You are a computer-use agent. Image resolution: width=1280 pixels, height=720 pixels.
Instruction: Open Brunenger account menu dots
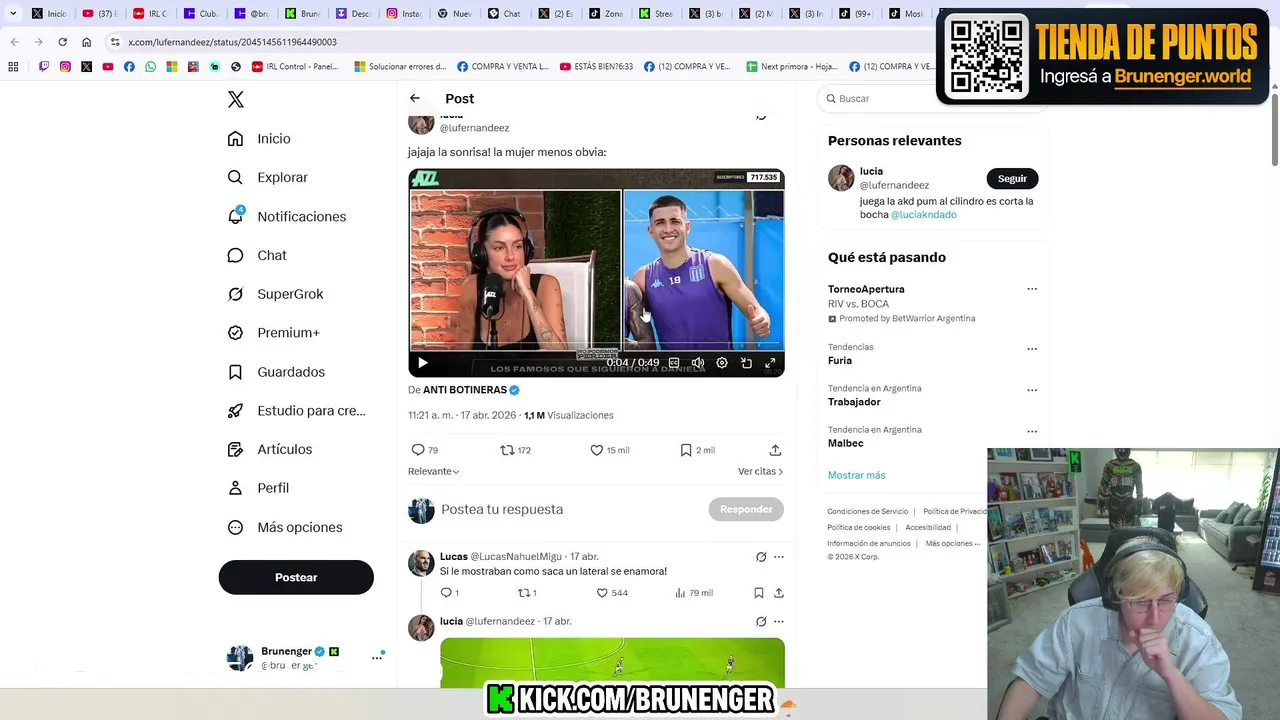click(x=377, y=657)
